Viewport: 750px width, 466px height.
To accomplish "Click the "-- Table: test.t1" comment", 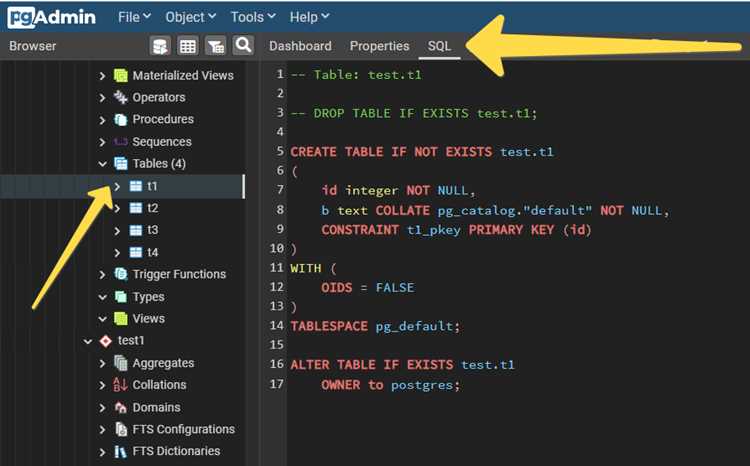I will pyautogui.click(x=356, y=75).
